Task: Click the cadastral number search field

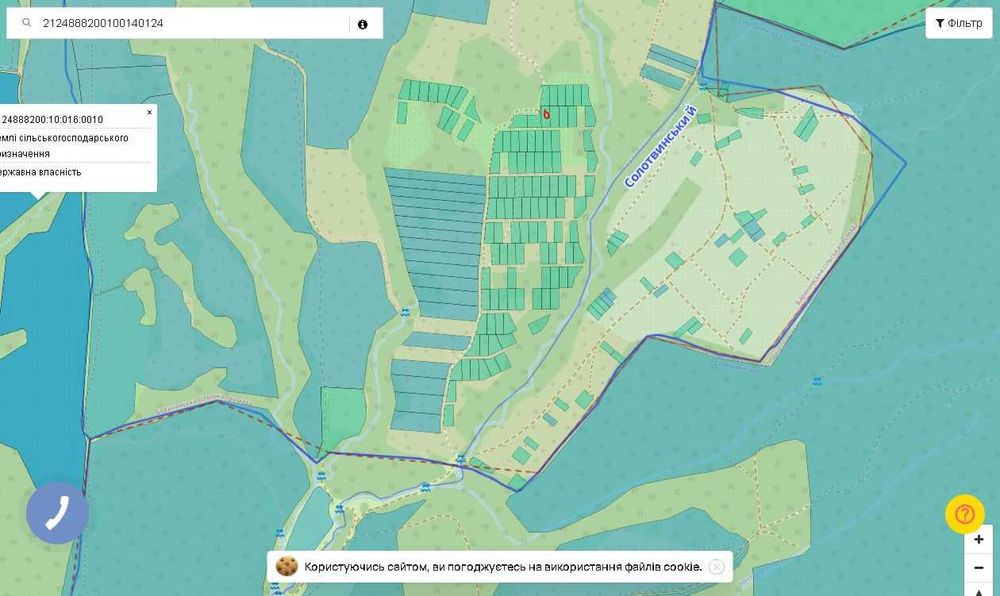Action: (194, 23)
